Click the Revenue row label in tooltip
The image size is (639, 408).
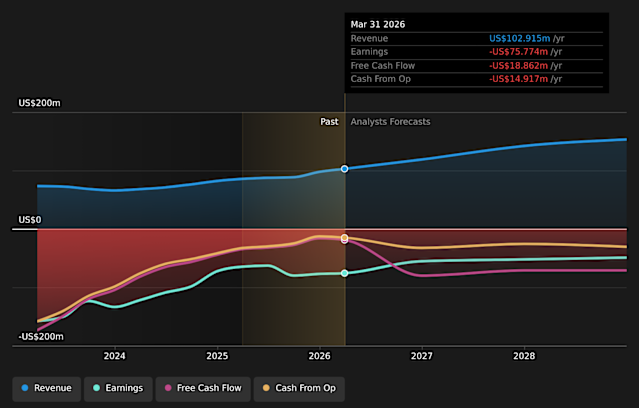[x=369, y=38]
